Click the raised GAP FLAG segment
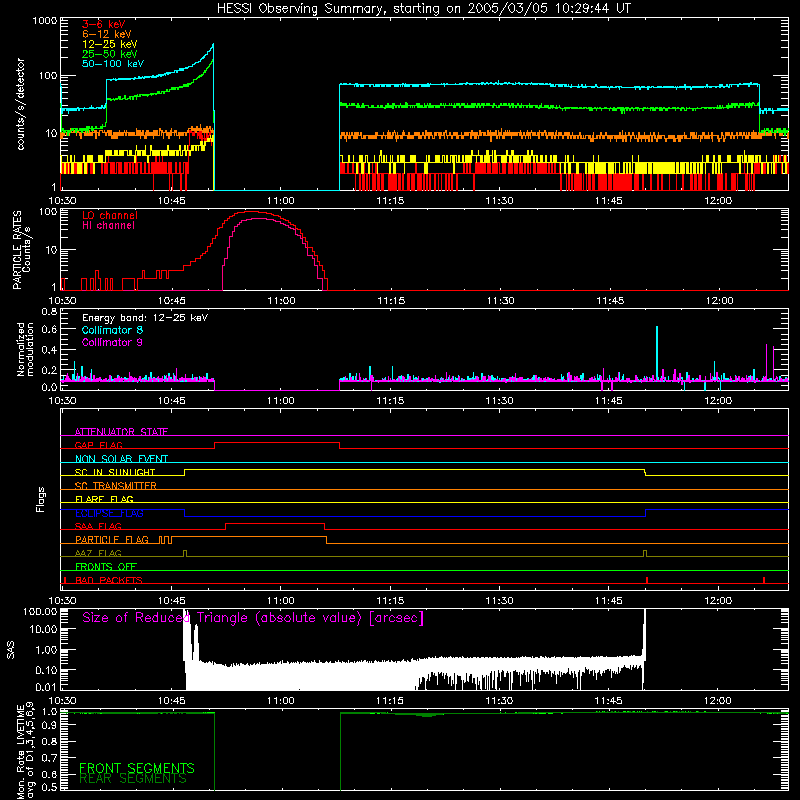 coord(277,443)
